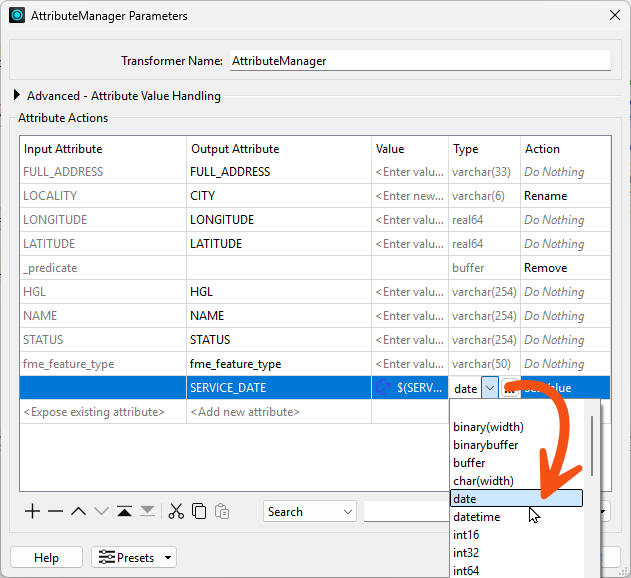Click the NAME output attribute cell
631x578 pixels.
[x=279, y=316]
